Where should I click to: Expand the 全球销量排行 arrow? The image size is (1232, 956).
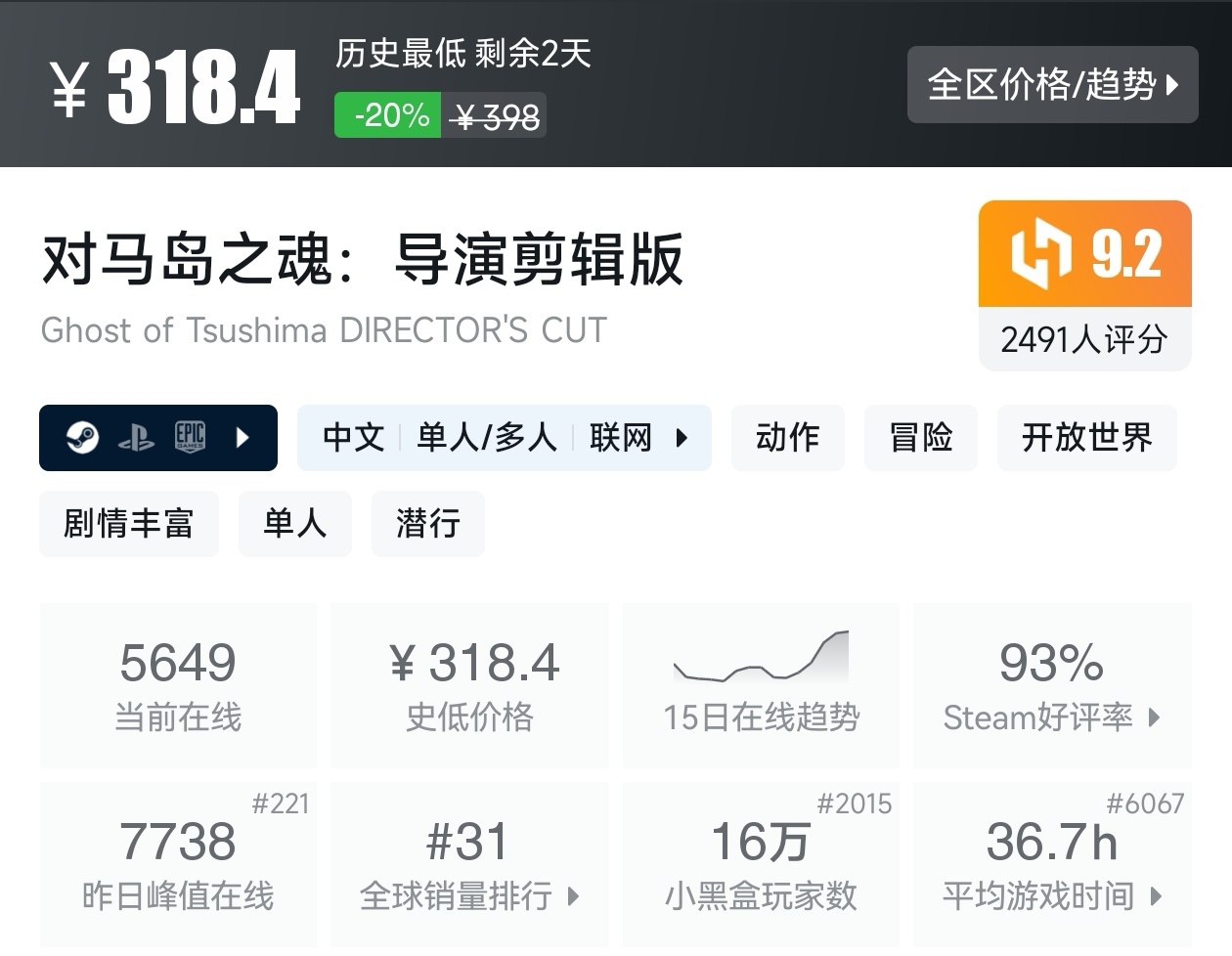tap(573, 895)
